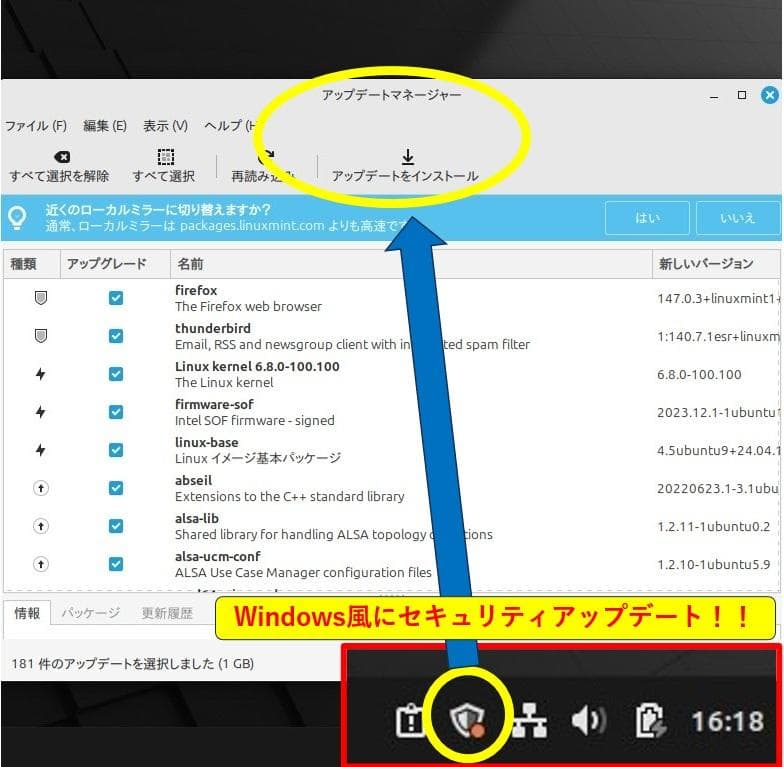Uncheck the firefox upgrade checkbox
Viewport: 784px width, 767px height.
116,298
